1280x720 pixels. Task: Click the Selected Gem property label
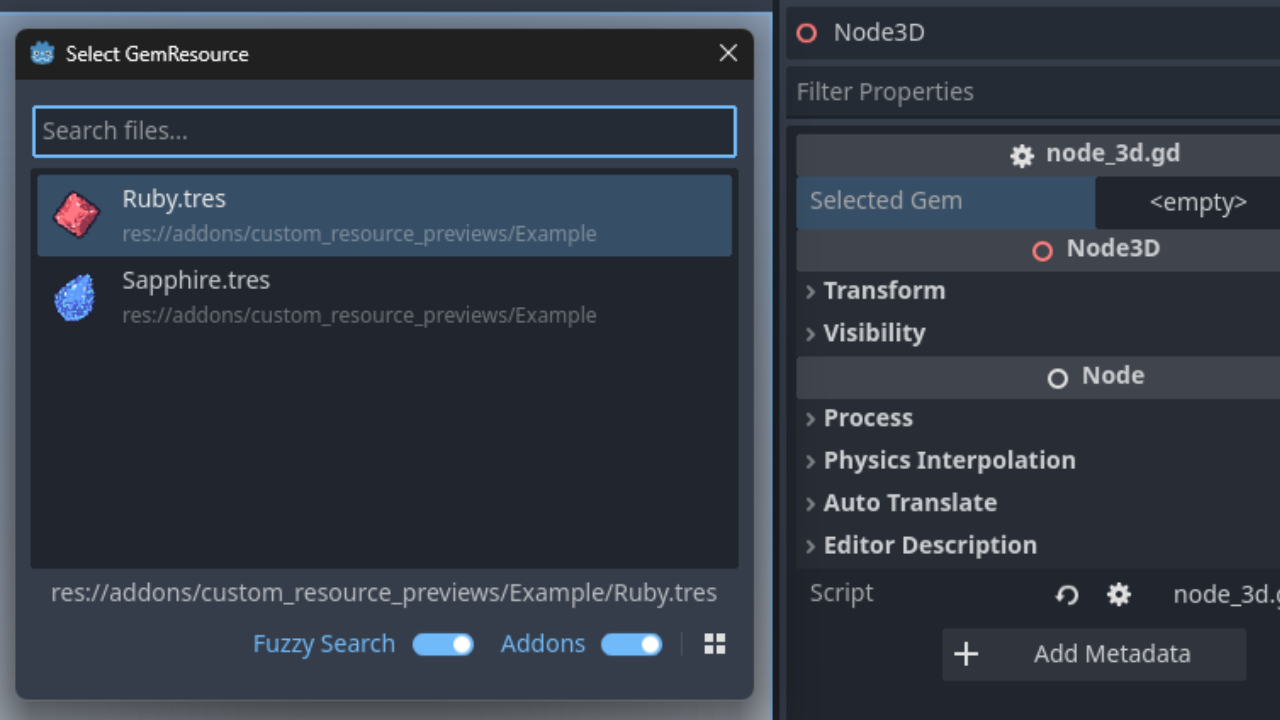click(x=886, y=201)
